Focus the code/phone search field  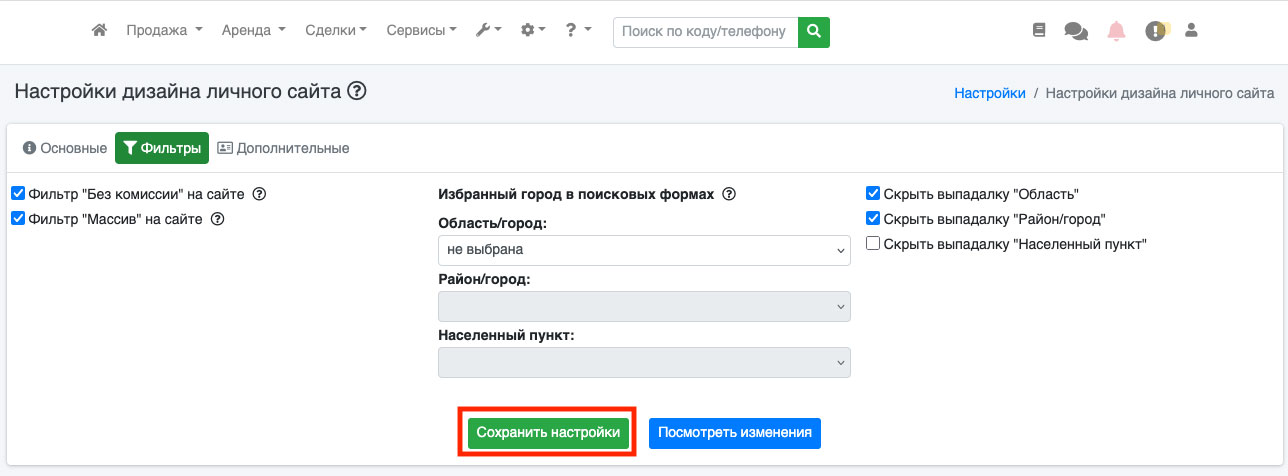click(705, 32)
